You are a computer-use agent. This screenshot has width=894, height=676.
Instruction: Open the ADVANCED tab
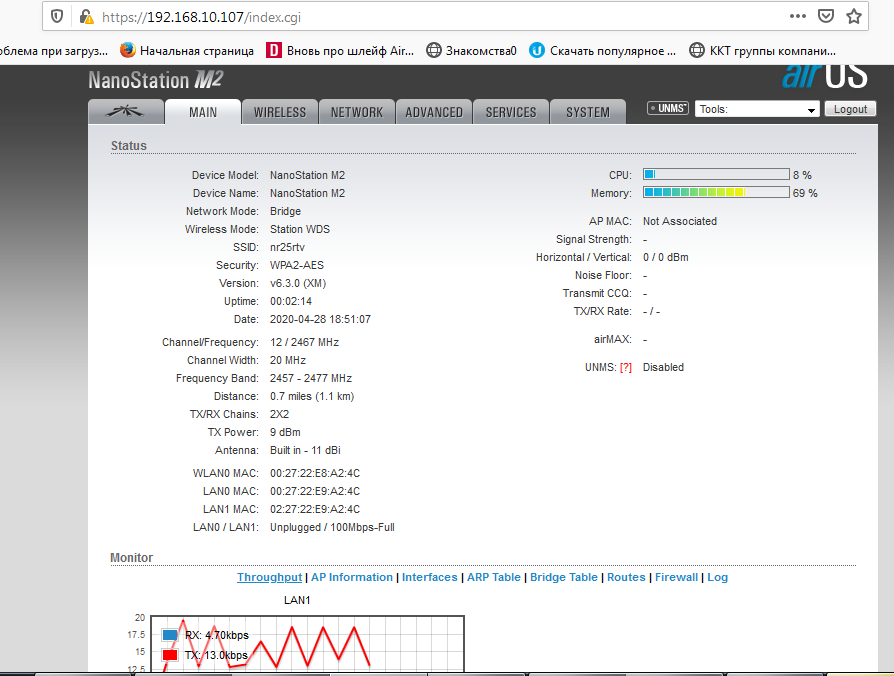(x=434, y=112)
